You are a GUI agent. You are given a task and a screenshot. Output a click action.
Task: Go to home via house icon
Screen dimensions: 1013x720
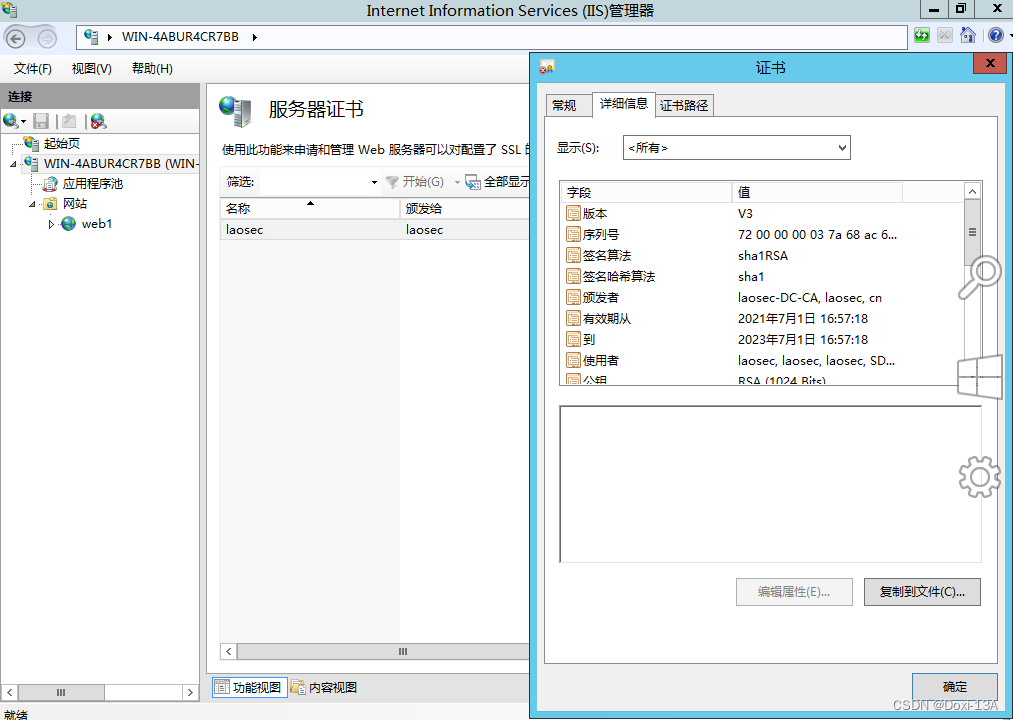[x=967, y=36]
